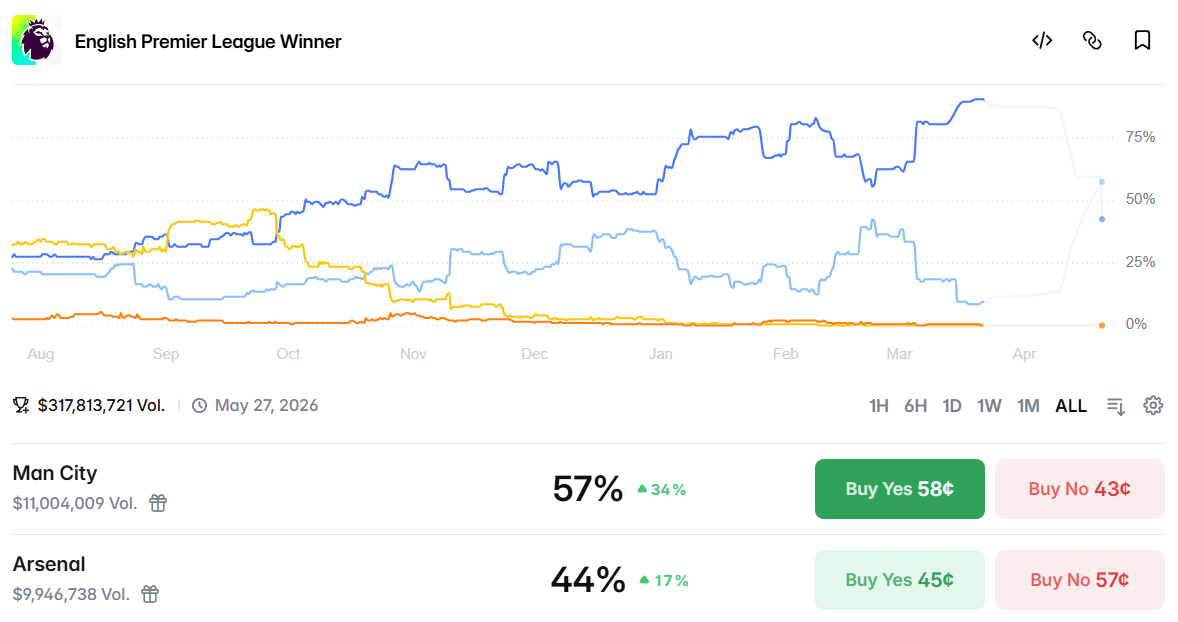The height and width of the screenshot is (622, 1178).
Task: Open the chart settings gear
Action: [1153, 405]
